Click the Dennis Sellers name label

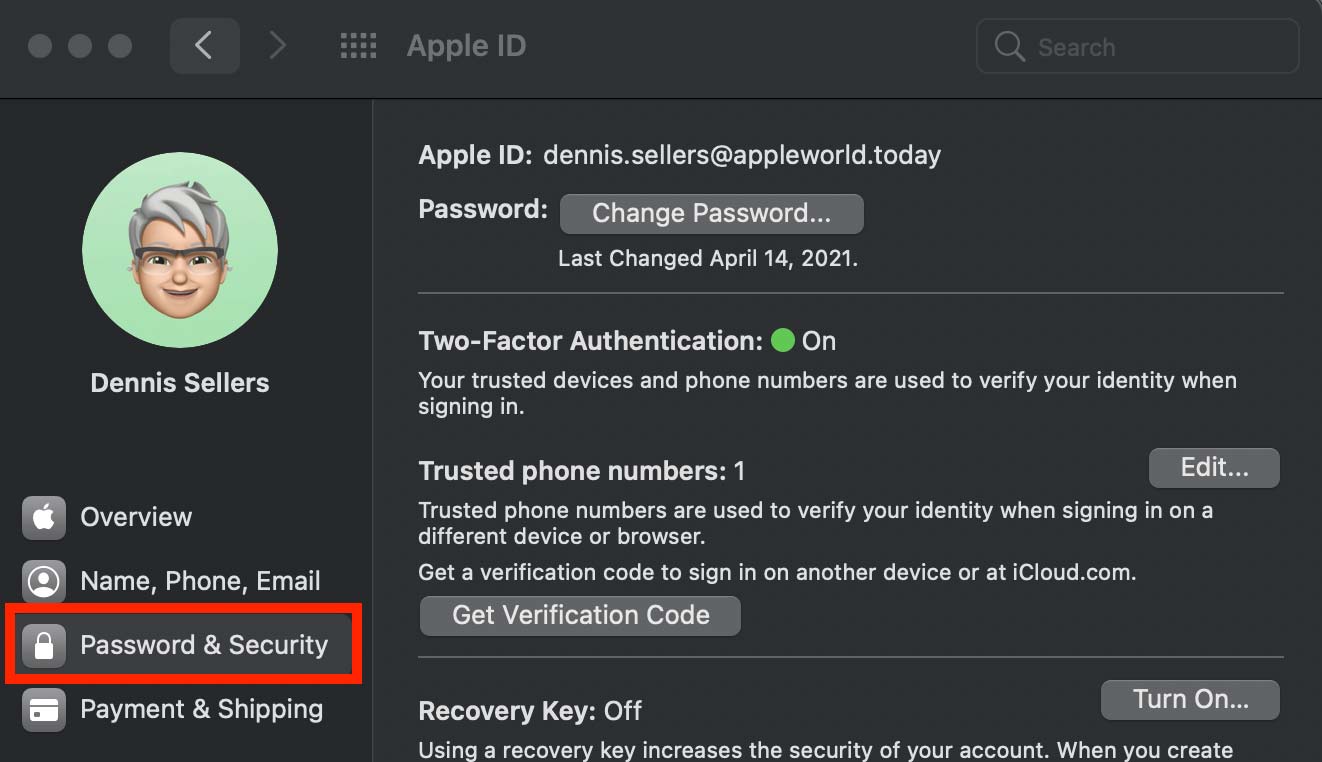pos(180,382)
